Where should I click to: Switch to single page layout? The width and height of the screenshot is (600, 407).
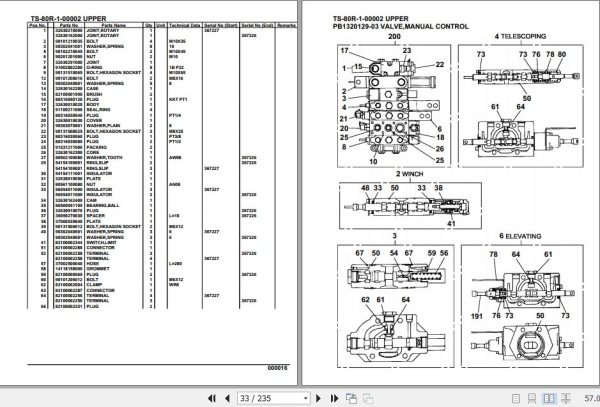[x=516, y=398]
